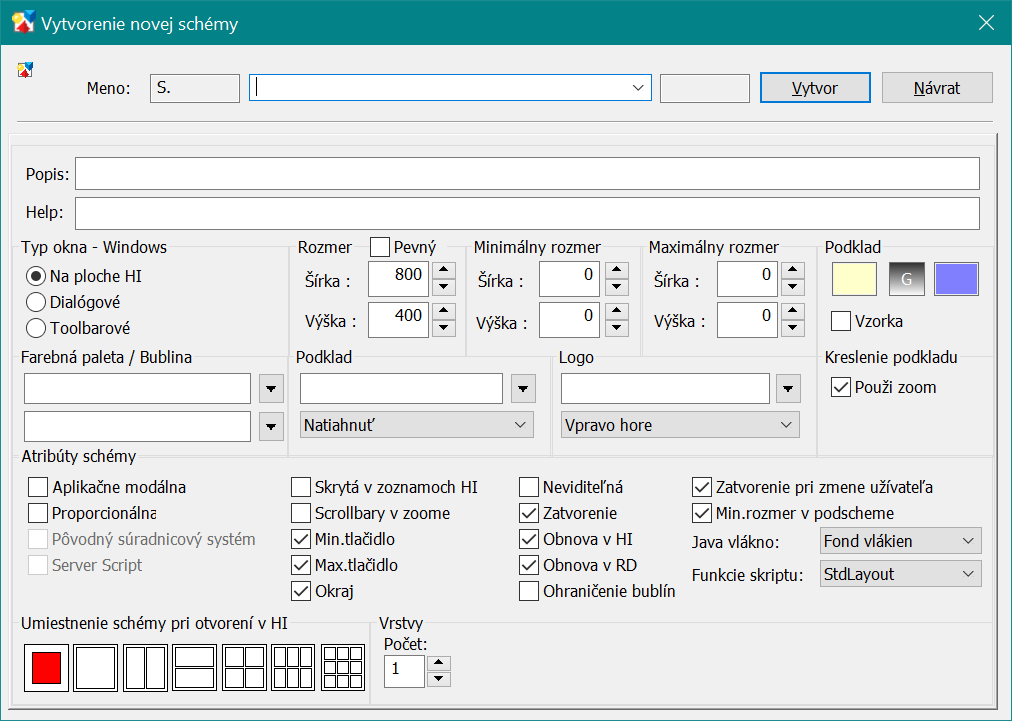This screenshot has height=721, width=1012.
Task: Open the Java vlákno dropdown
Action: 900,541
